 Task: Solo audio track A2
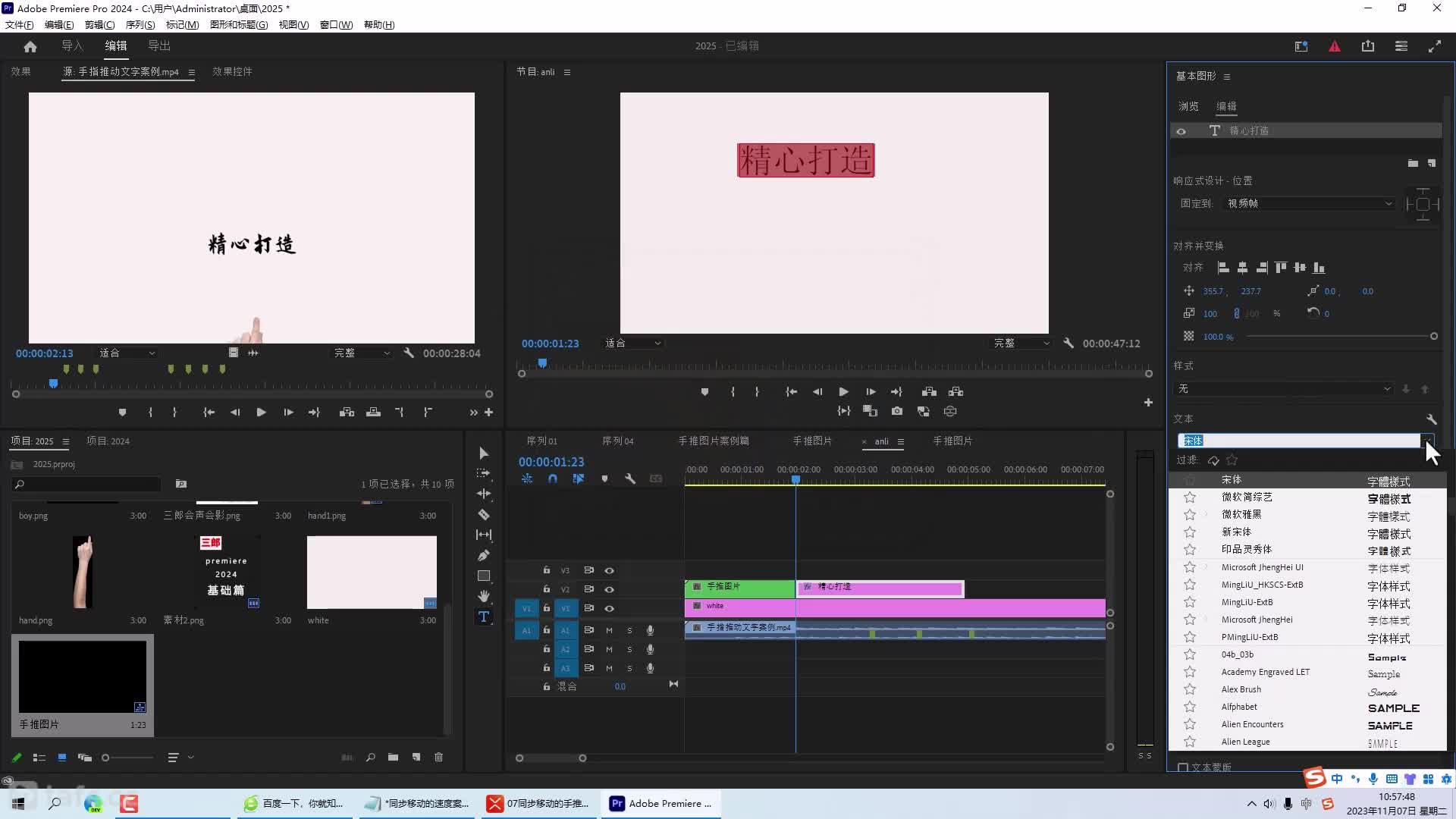[629, 649]
